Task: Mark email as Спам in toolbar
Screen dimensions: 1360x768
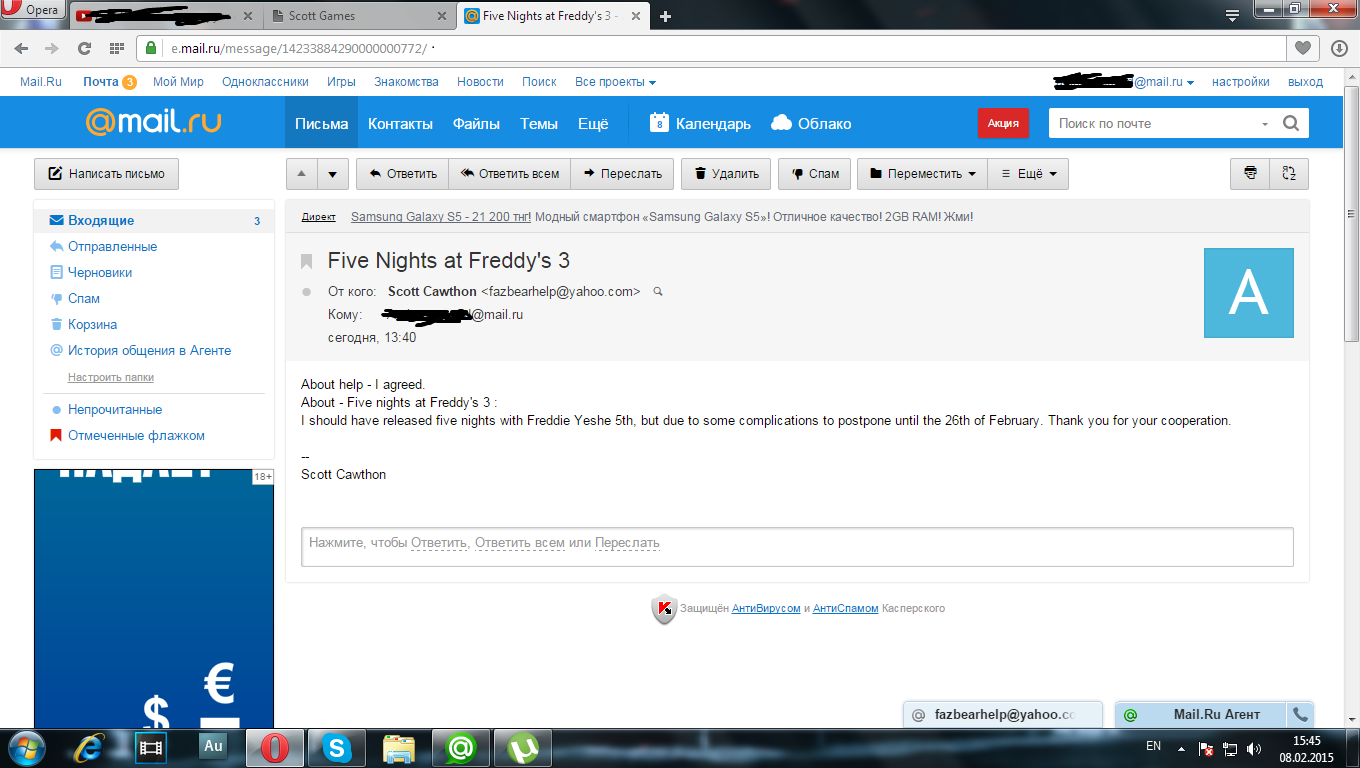Action: tap(815, 174)
